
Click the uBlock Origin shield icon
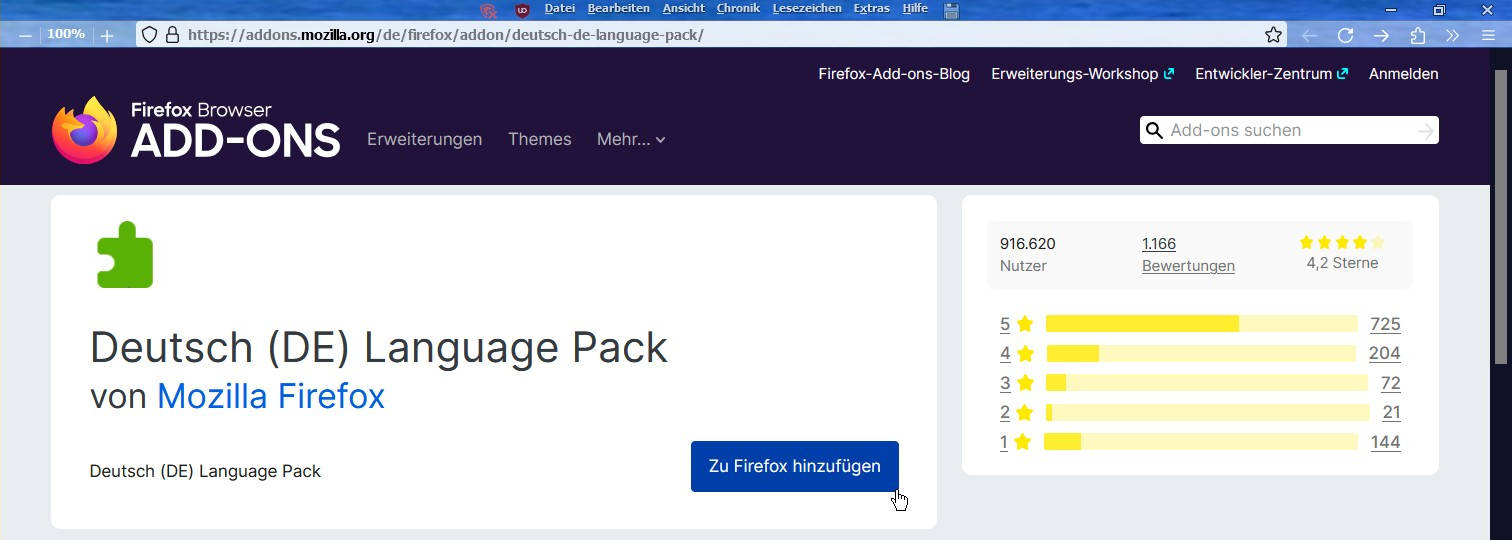522,10
